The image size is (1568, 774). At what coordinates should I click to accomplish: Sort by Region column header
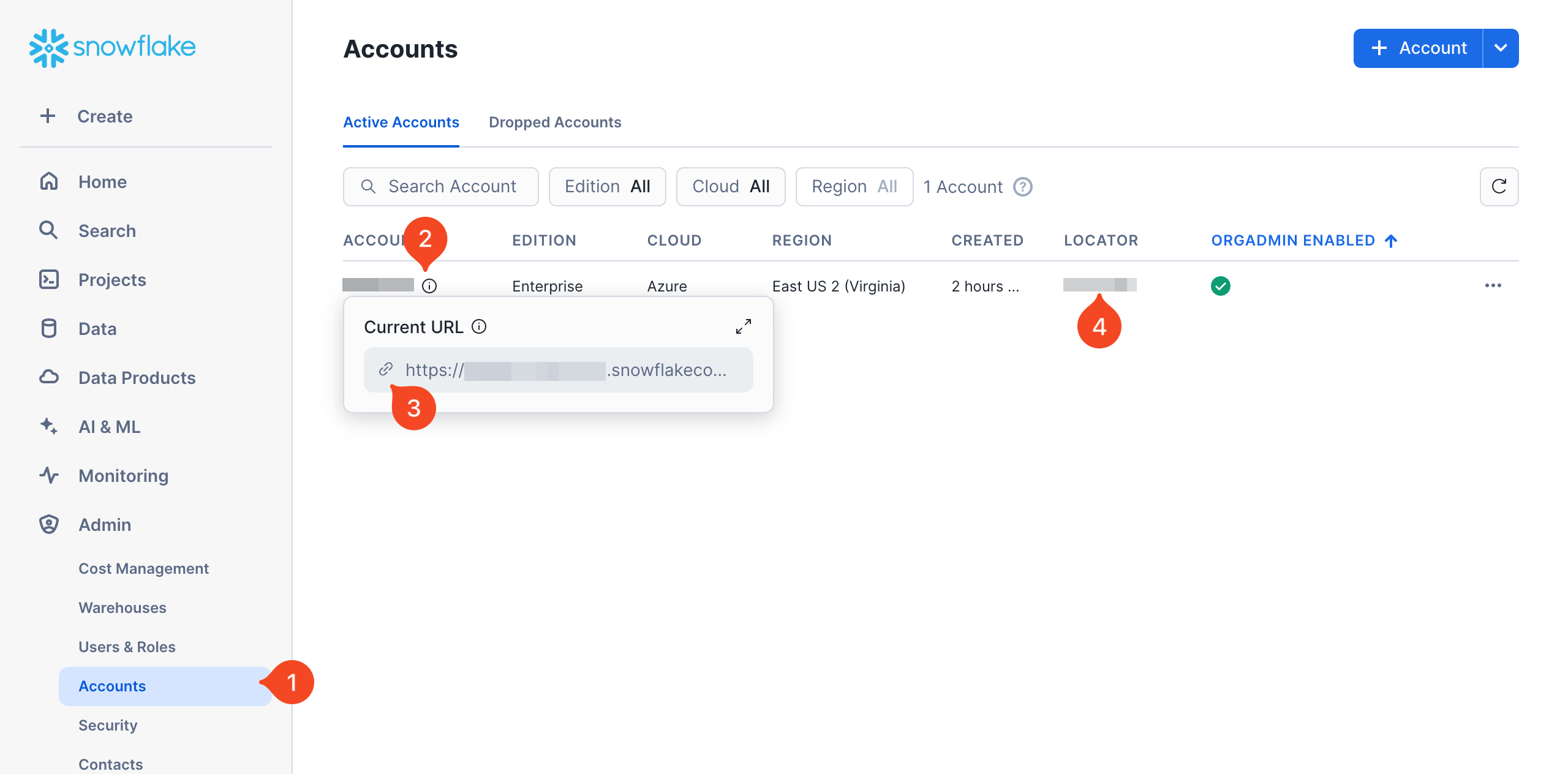(802, 241)
